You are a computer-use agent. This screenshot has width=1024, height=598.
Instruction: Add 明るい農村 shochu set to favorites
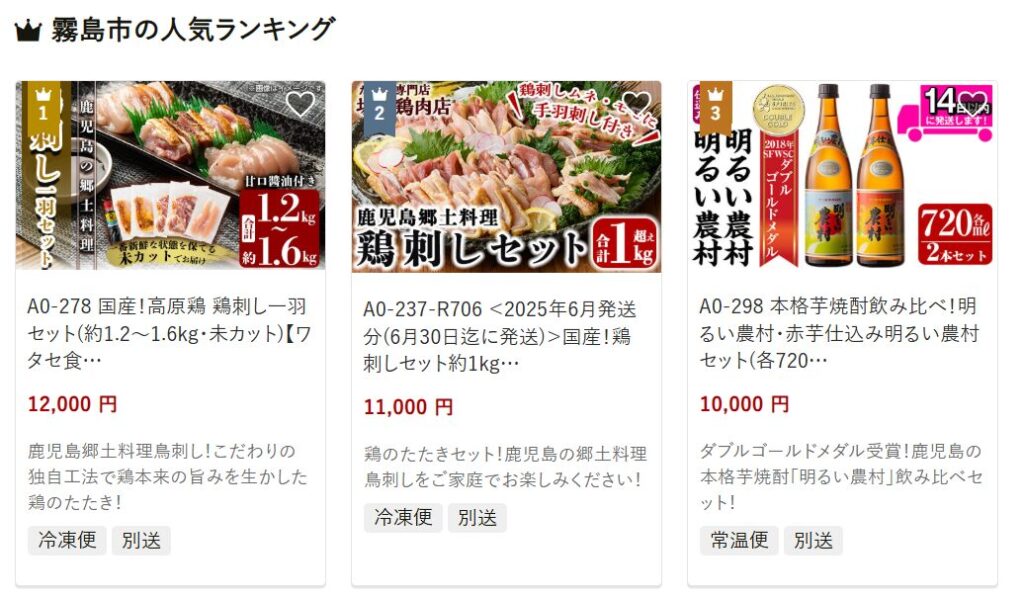click(x=972, y=104)
